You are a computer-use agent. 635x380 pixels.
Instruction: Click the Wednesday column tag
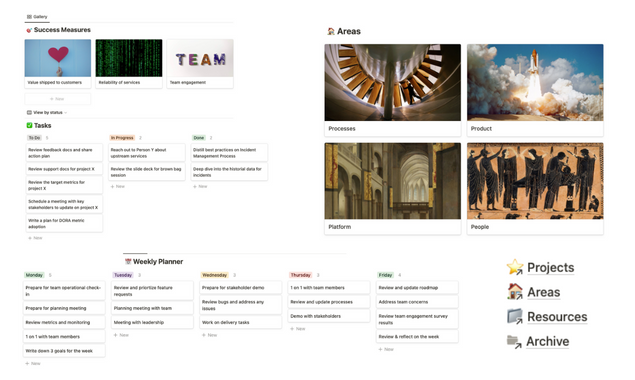pyautogui.click(x=215, y=275)
